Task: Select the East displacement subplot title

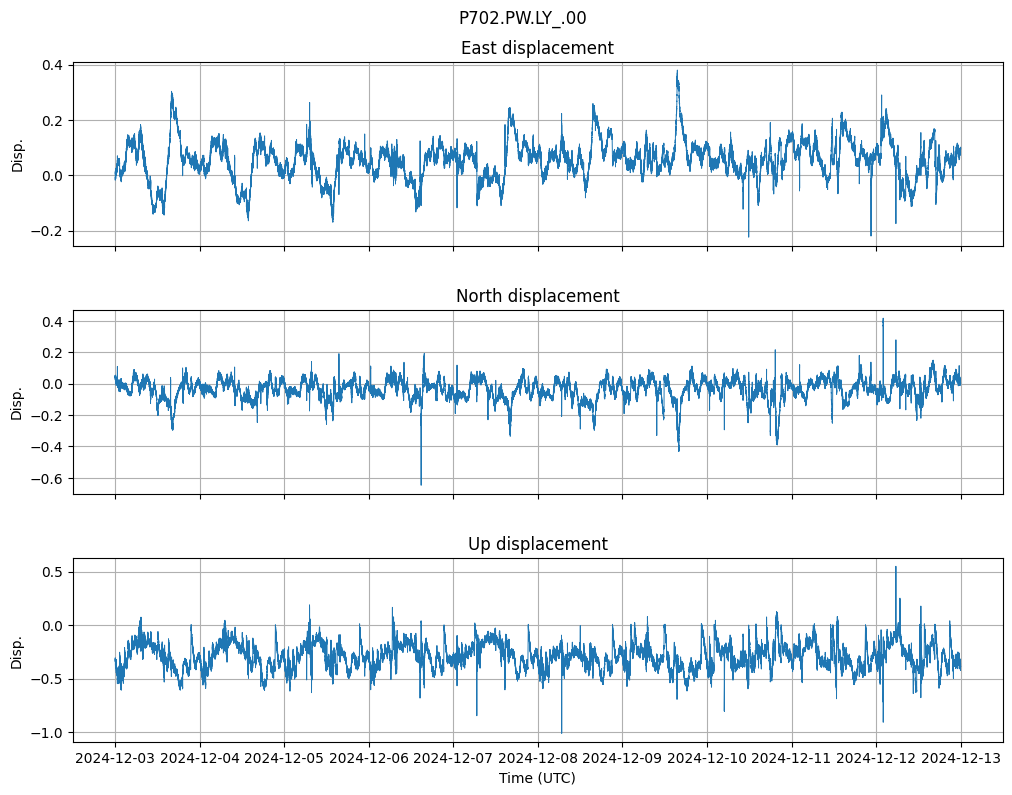Action: click(537, 48)
